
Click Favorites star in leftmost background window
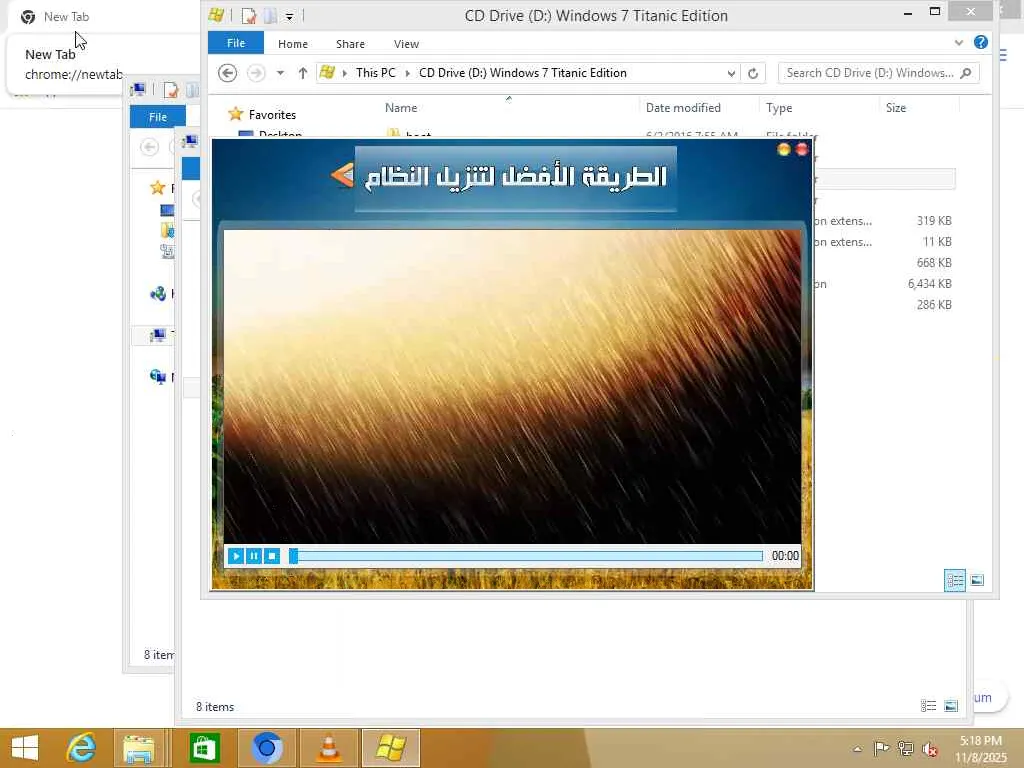click(157, 188)
